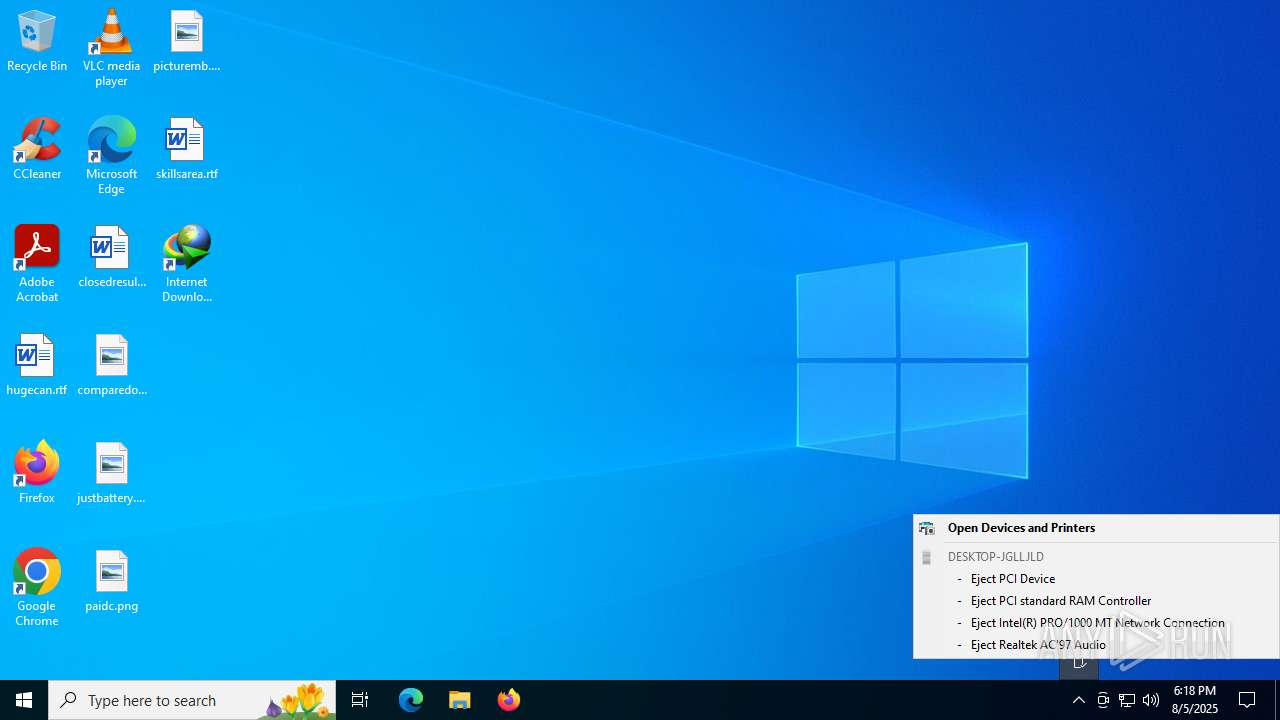
Task: Show hidden system tray icons
Action: pos(1078,700)
